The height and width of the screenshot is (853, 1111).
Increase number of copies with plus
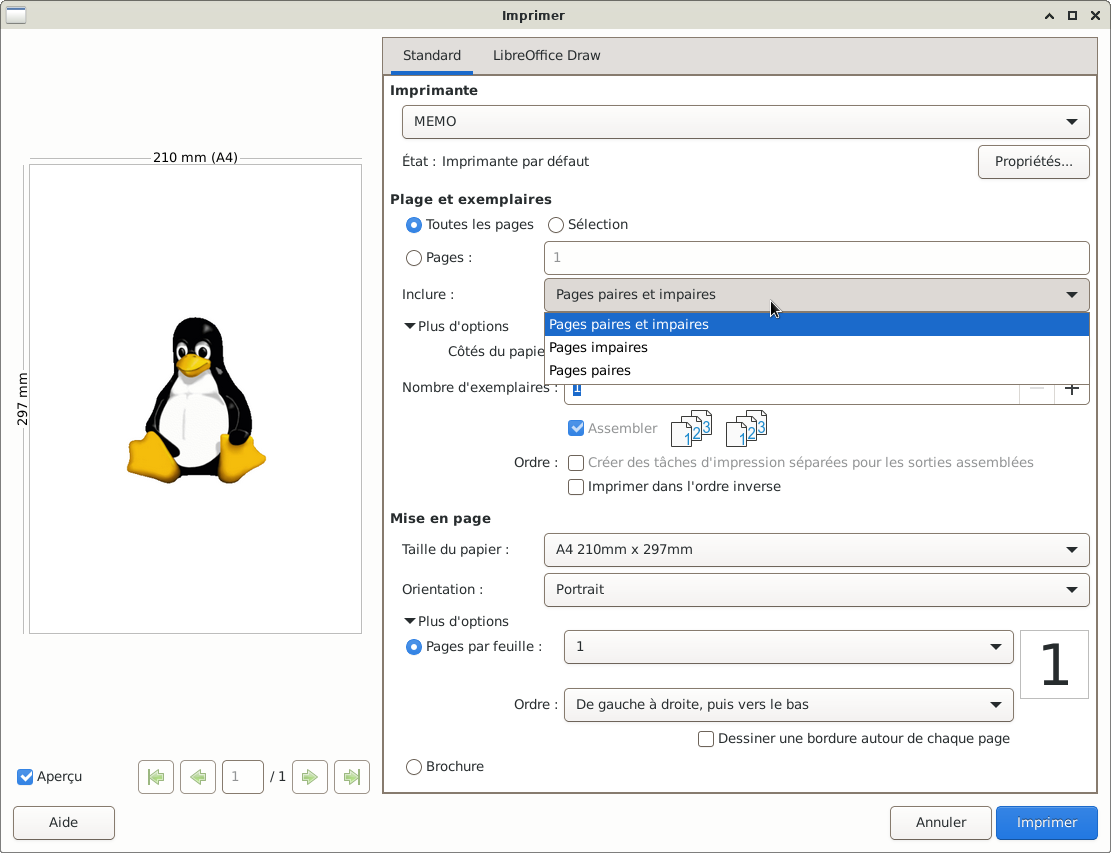click(x=1071, y=389)
